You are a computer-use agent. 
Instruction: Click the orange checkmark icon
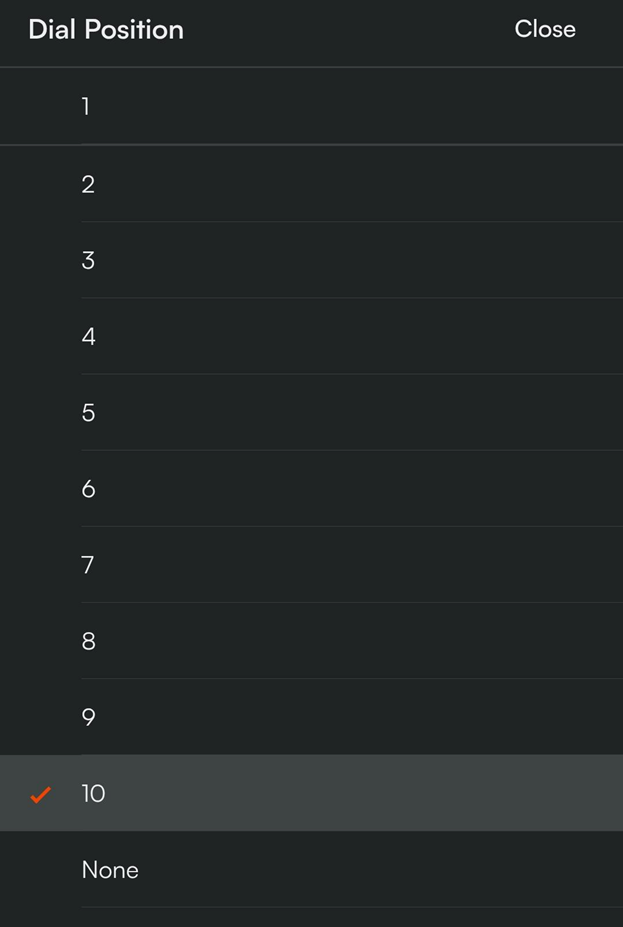pos(40,795)
